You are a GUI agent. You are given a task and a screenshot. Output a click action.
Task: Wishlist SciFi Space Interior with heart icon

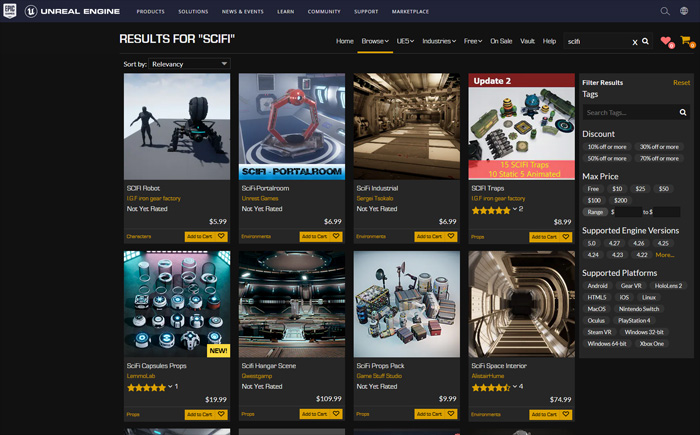(x=566, y=414)
